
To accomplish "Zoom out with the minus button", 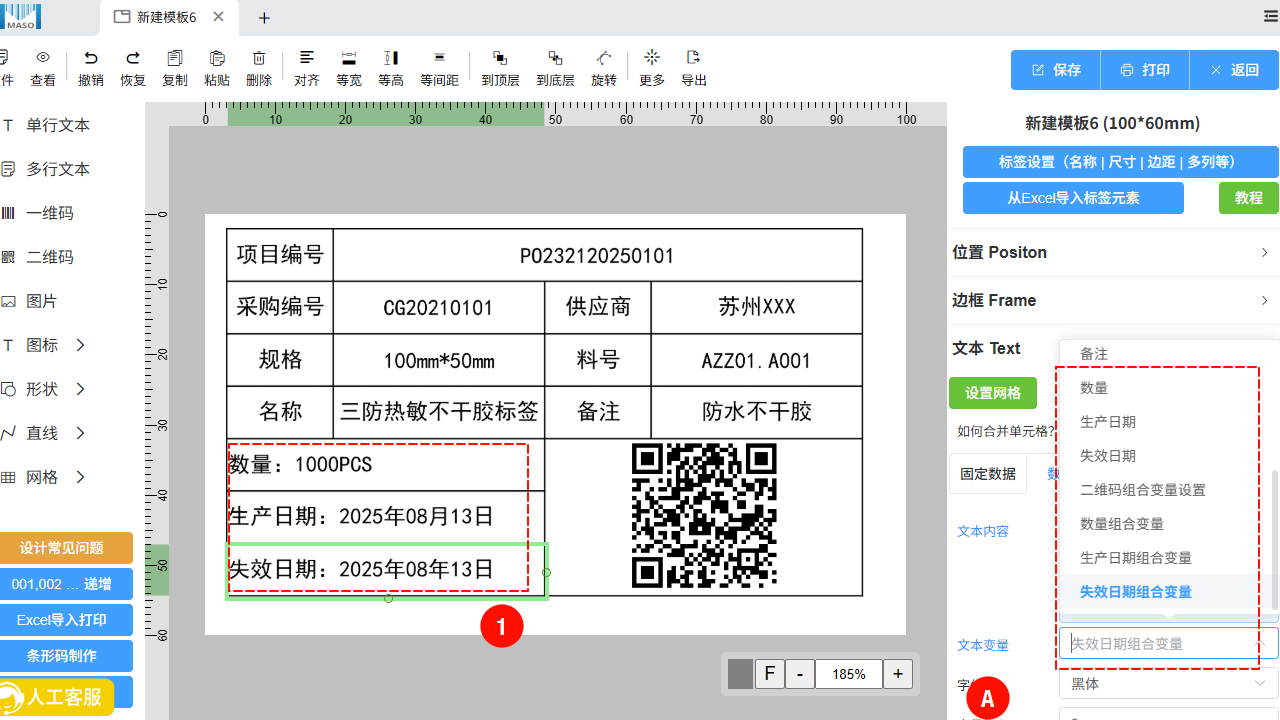I will [800, 674].
